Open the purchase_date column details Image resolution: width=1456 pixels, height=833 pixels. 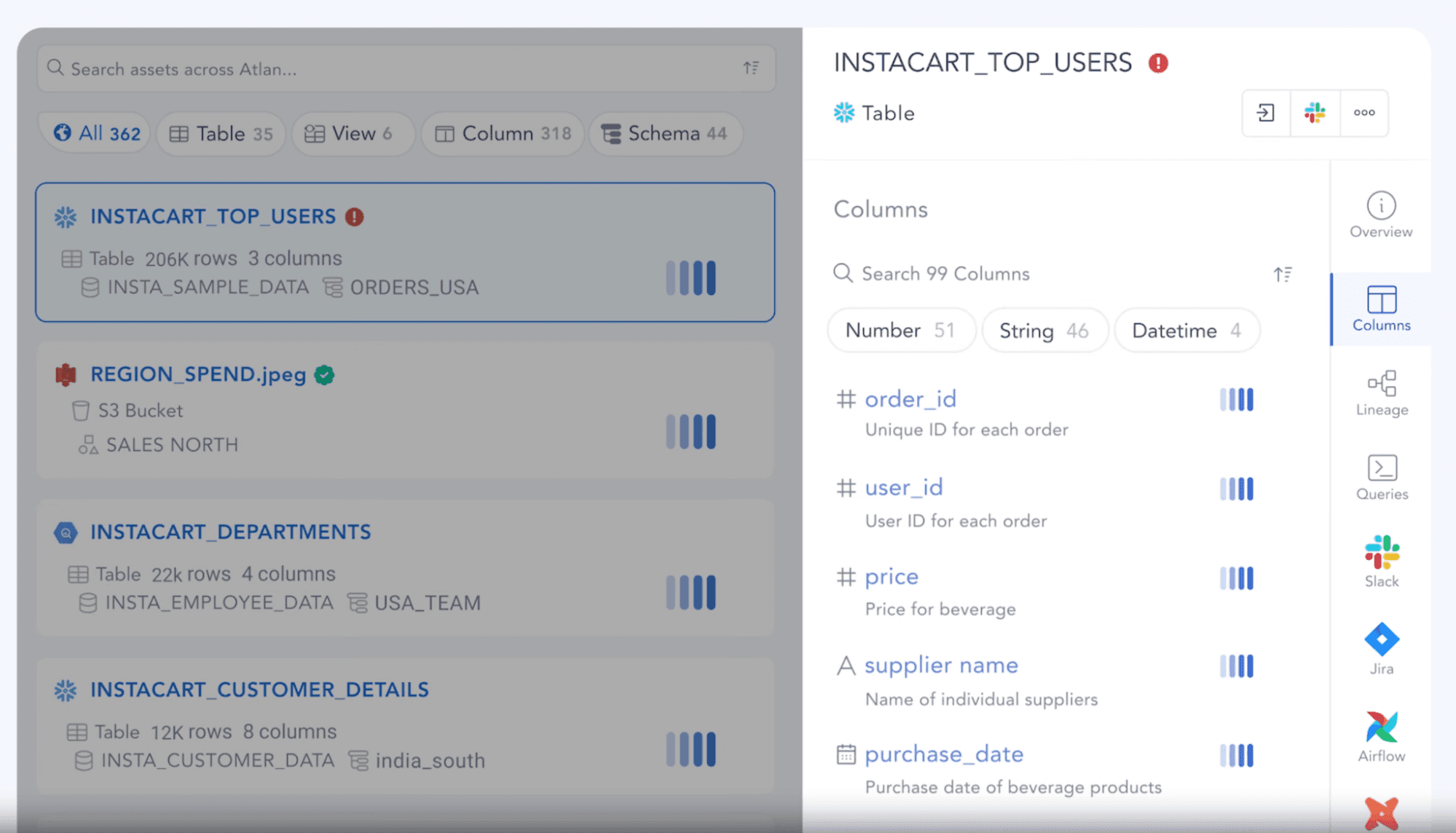click(943, 754)
